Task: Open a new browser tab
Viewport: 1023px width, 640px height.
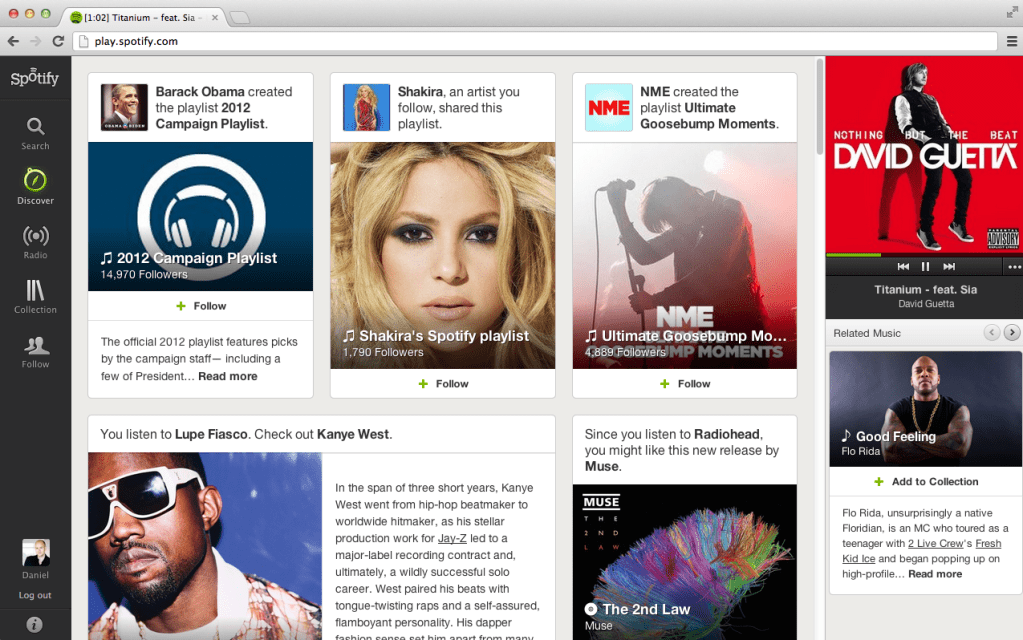Action: (x=240, y=18)
